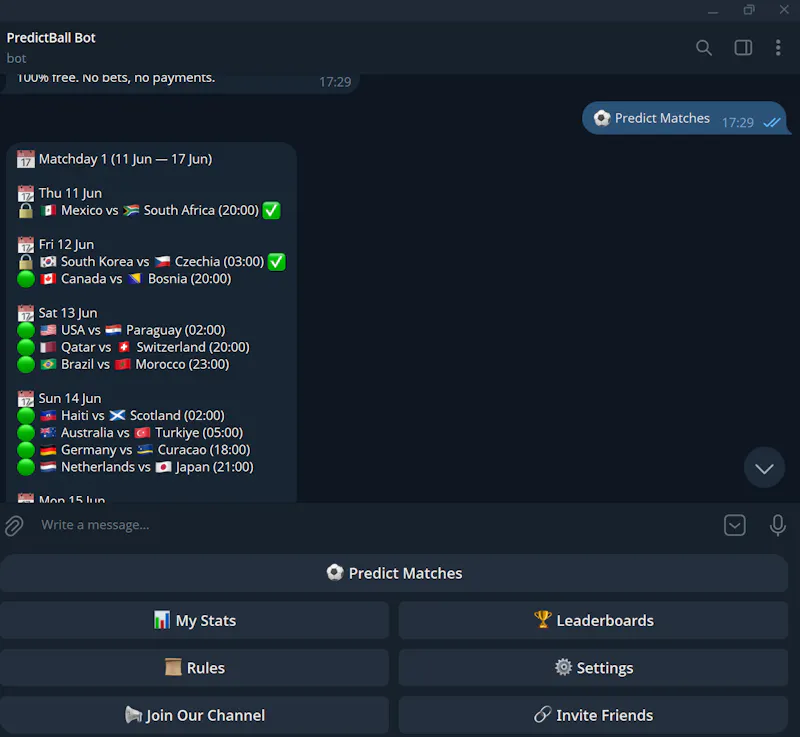Viewport: 800px width, 737px height.
Task: Click green circle beside Brazil vs Morocco
Action: (26, 364)
